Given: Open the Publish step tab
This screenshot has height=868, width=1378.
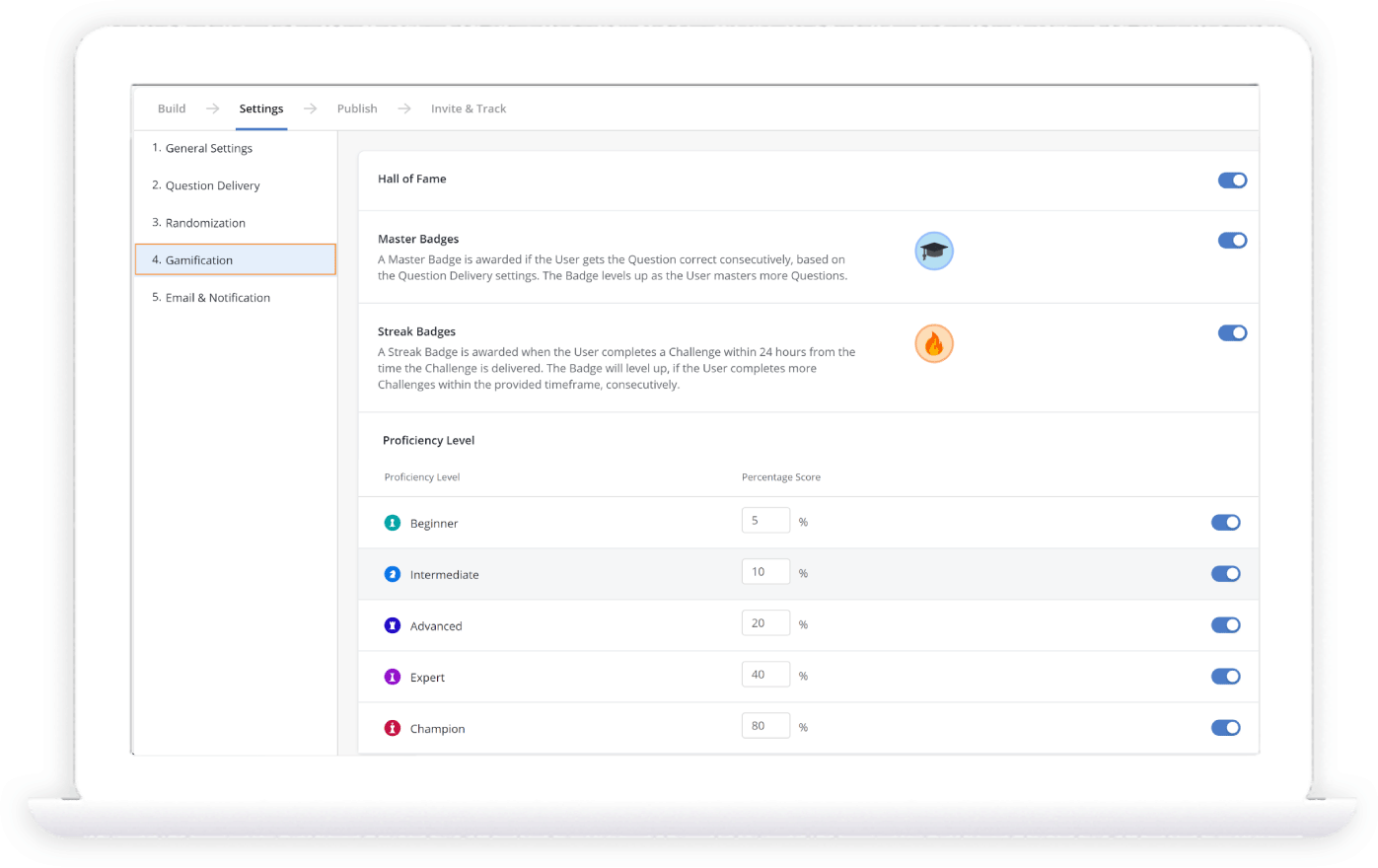Looking at the screenshot, I should pyautogui.click(x=357, y=108).
